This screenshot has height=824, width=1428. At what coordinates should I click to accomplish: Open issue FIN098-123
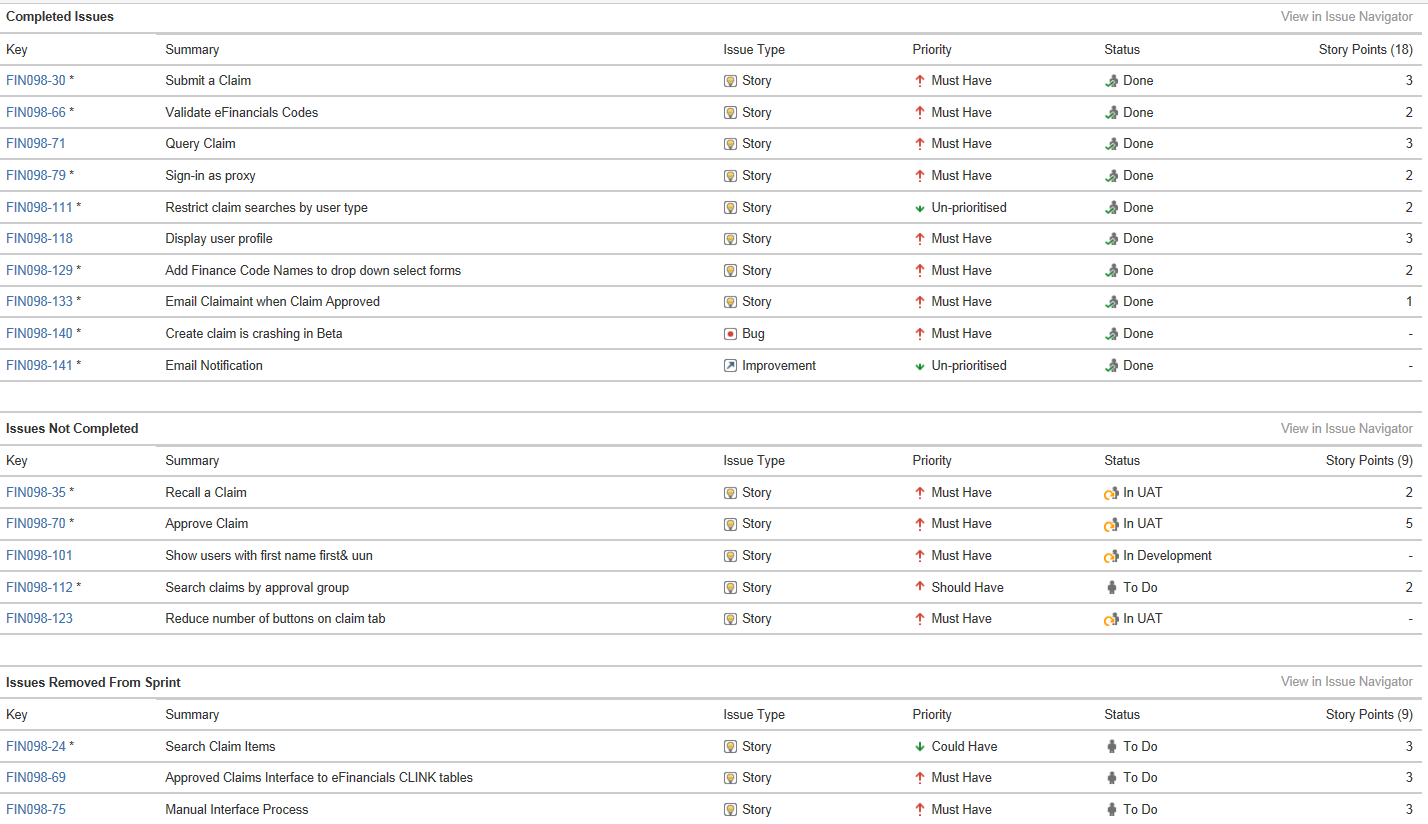(39, 618)
